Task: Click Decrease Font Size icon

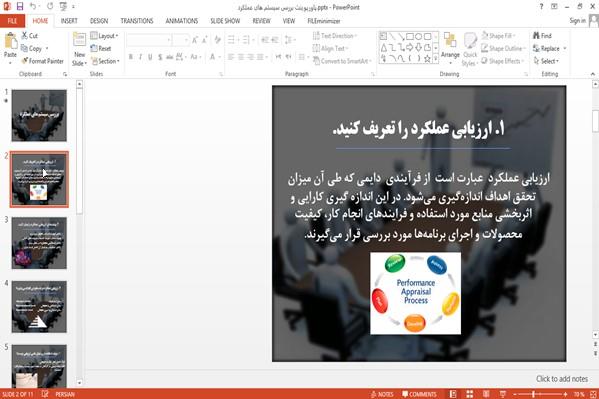Action: pyautogui.click(x=204, y=40)
